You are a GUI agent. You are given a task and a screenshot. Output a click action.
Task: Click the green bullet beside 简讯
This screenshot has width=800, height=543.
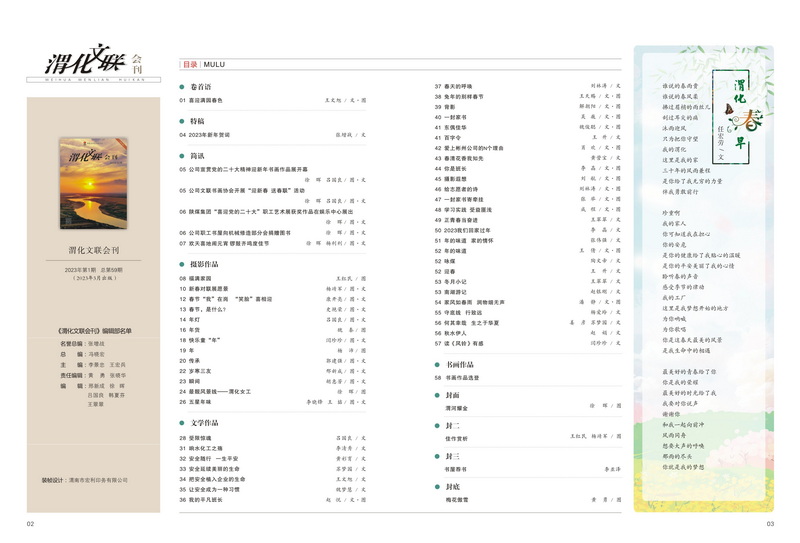(183, 156)
